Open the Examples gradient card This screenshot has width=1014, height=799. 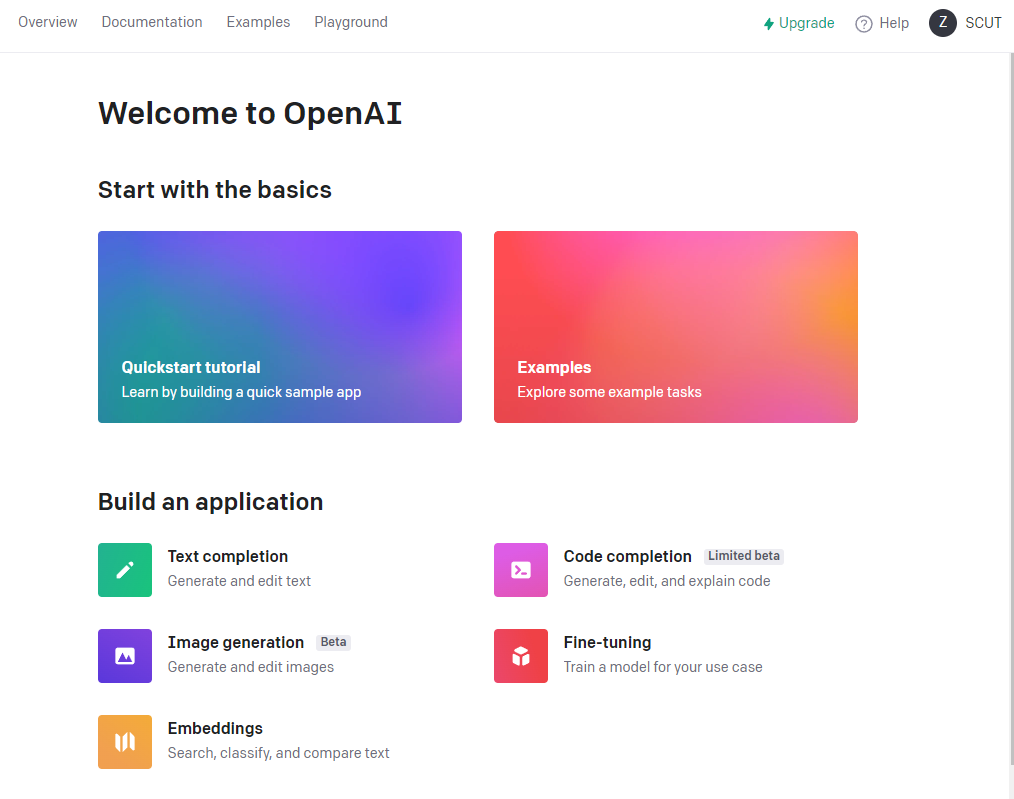point(676,327)
